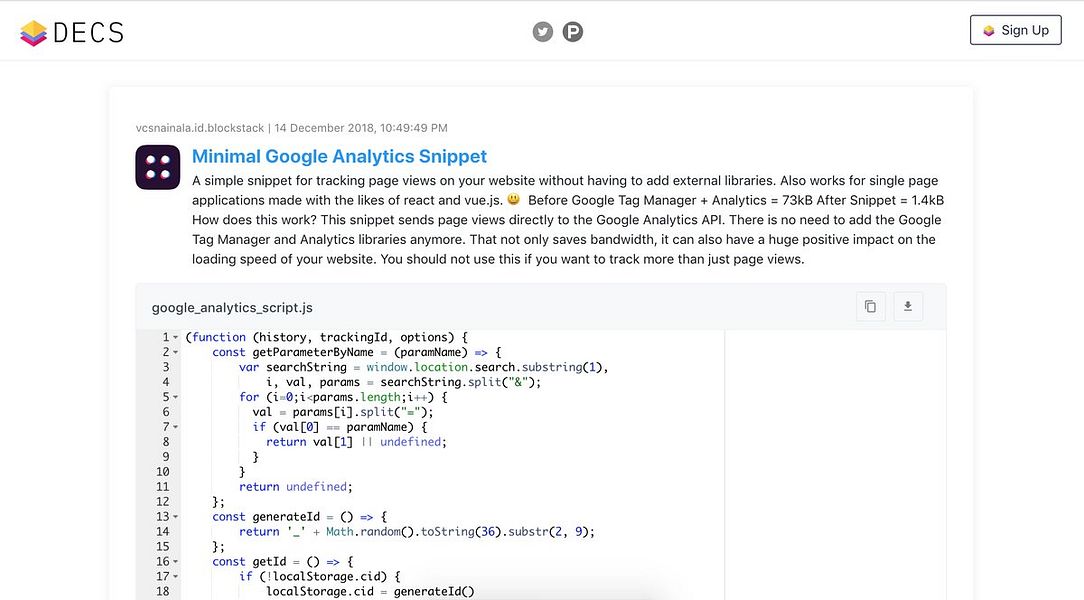
Task: Click the DECS wordmark text
Action: [88, 33]
